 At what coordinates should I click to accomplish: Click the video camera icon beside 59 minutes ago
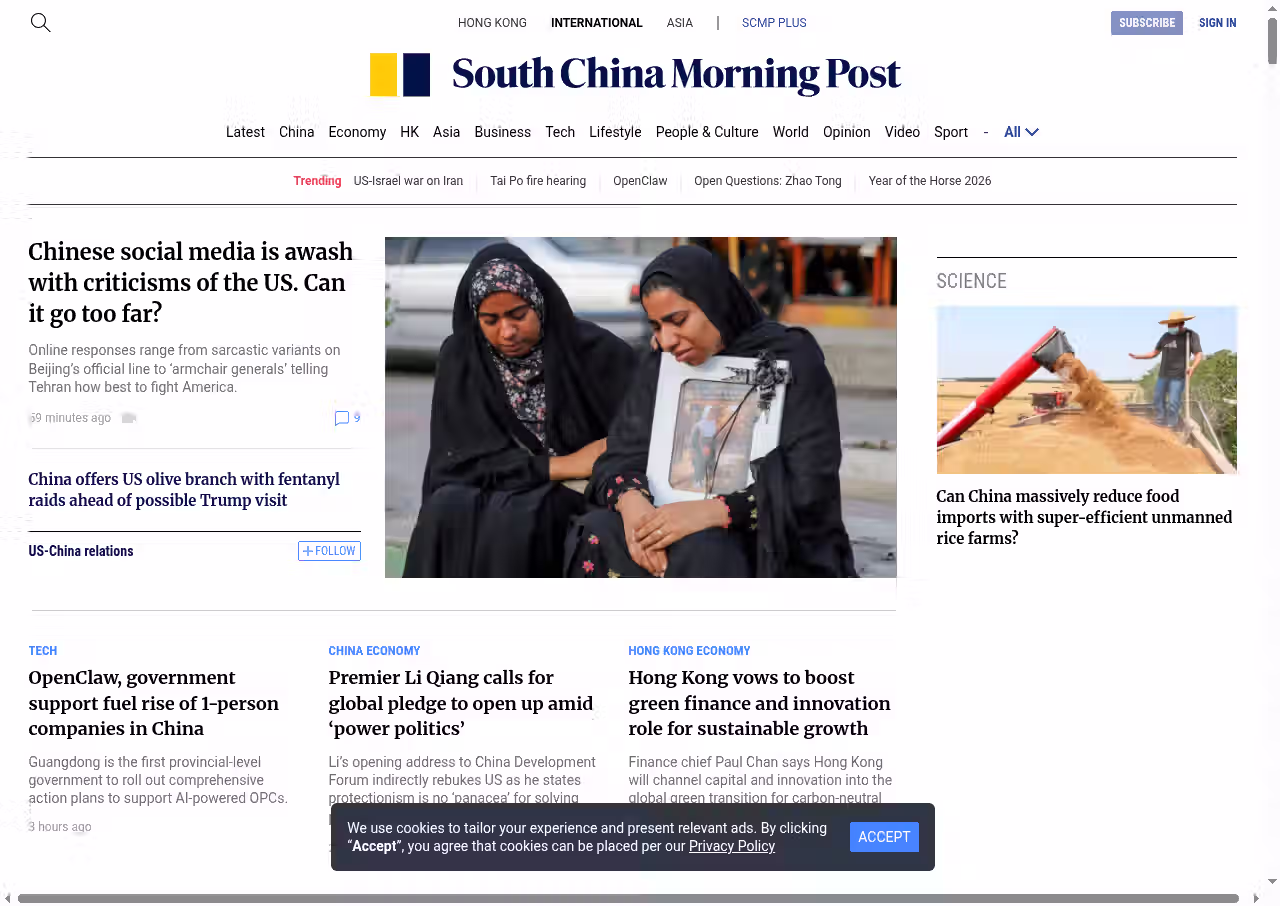(x=128, y=418)
